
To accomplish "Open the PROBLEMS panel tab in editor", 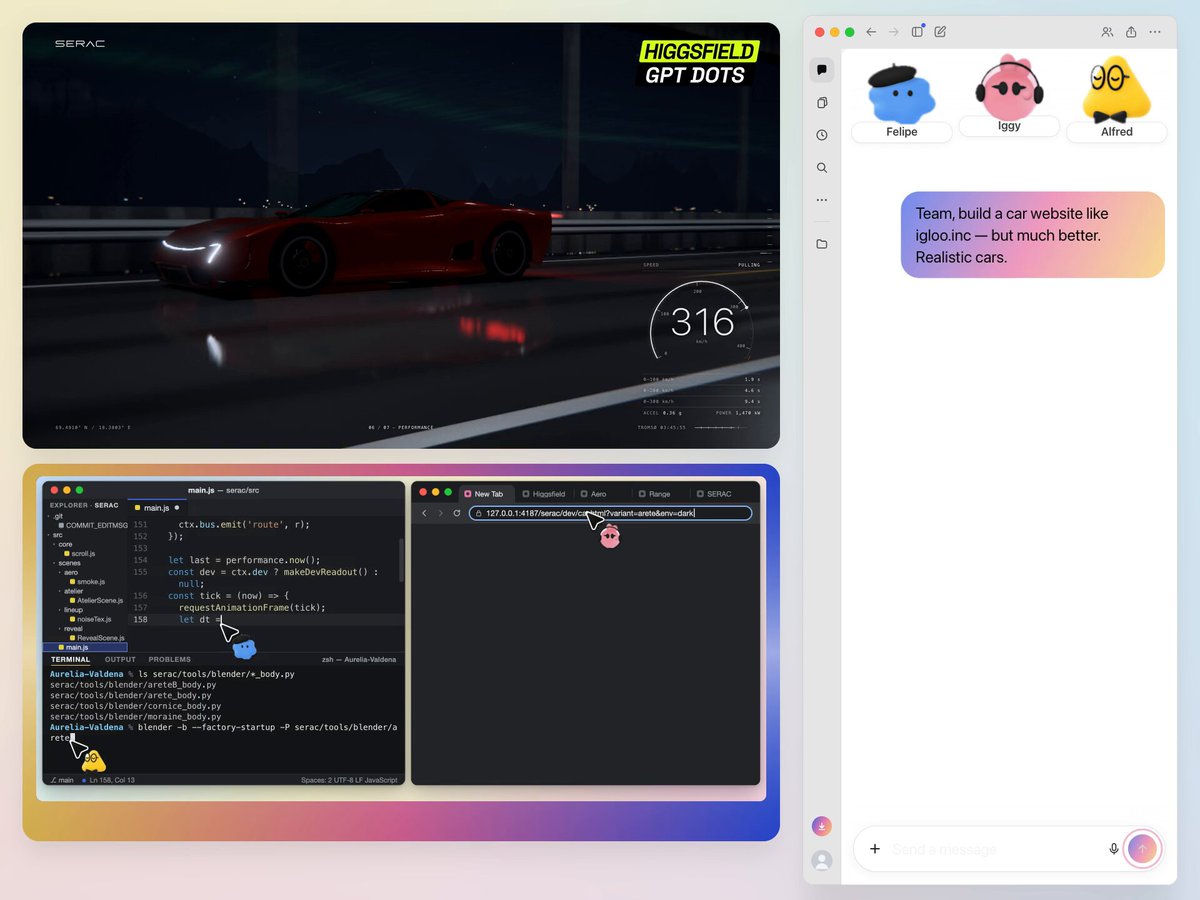I will [x=169, y=660].
